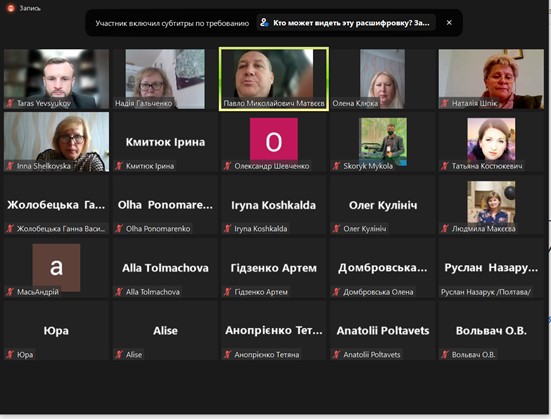Select Олена Клюка video tile
This screenshot has width=551, height=419.
[382, 79]
